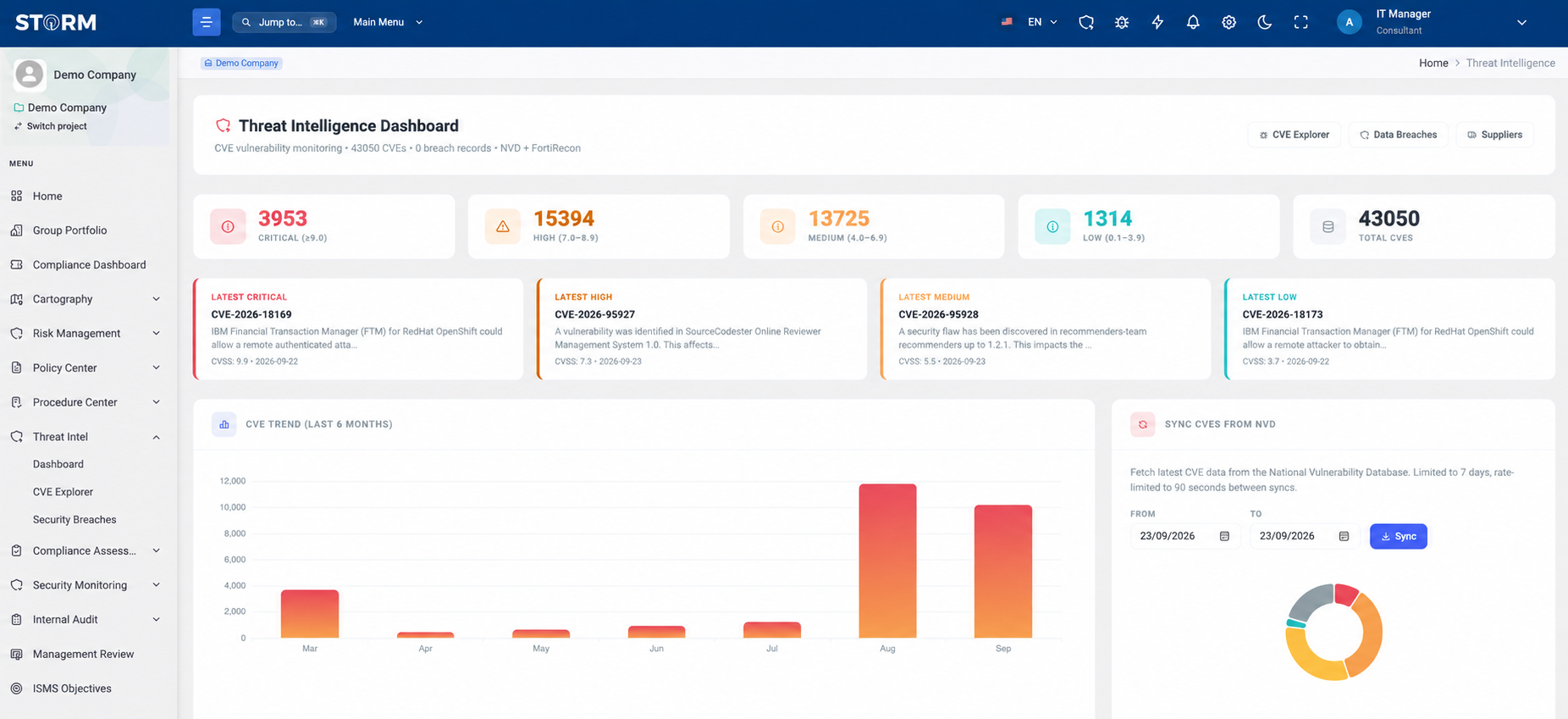This screenshot has width=1568, height=719.
Task: Collapse the Threat Intel menu
Action: 85,437
